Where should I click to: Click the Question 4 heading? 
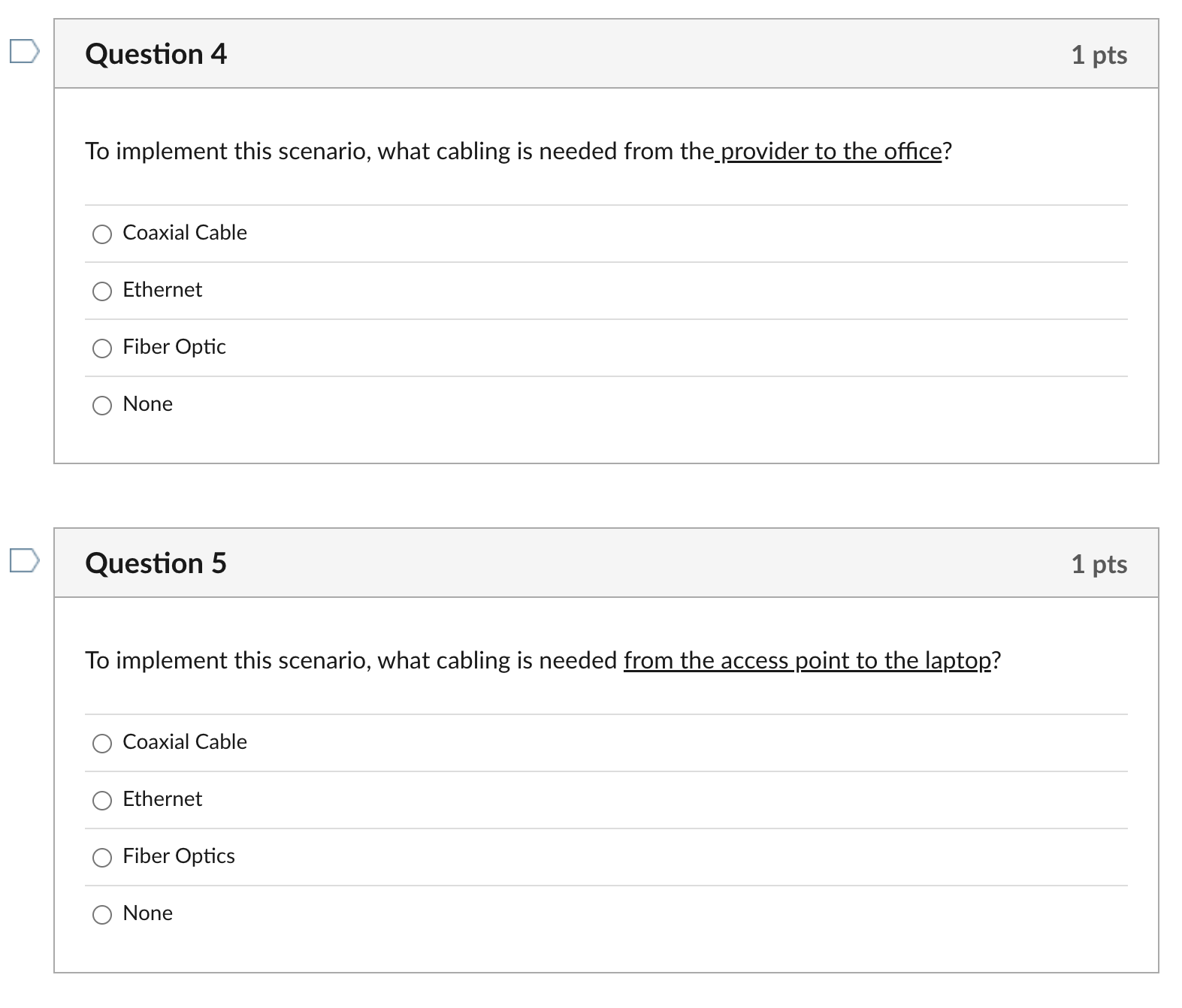[156, 54]
